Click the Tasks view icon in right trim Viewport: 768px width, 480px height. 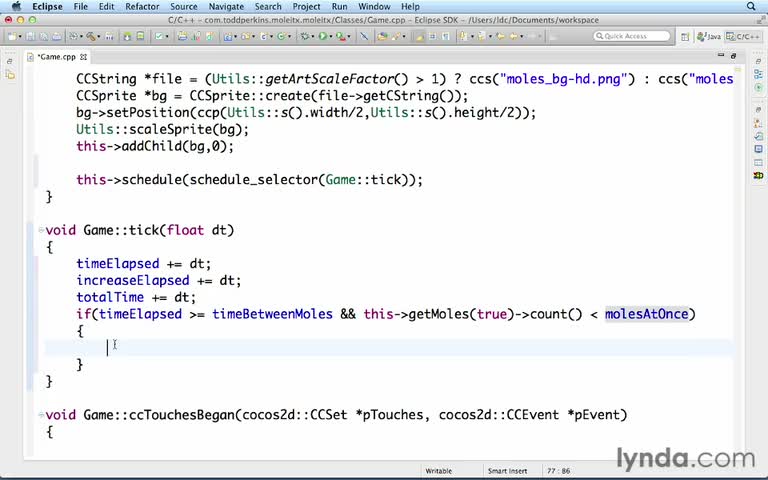click(758, 136)
